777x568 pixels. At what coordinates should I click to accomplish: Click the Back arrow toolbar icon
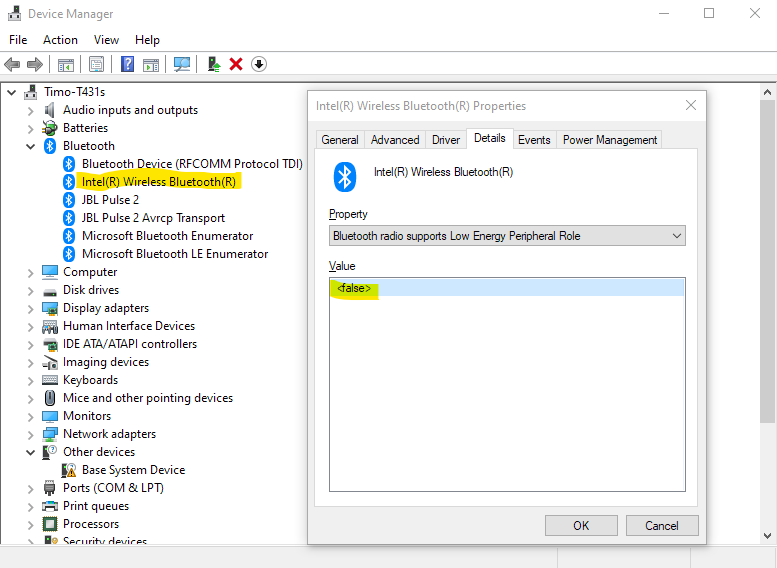point(12,64)
